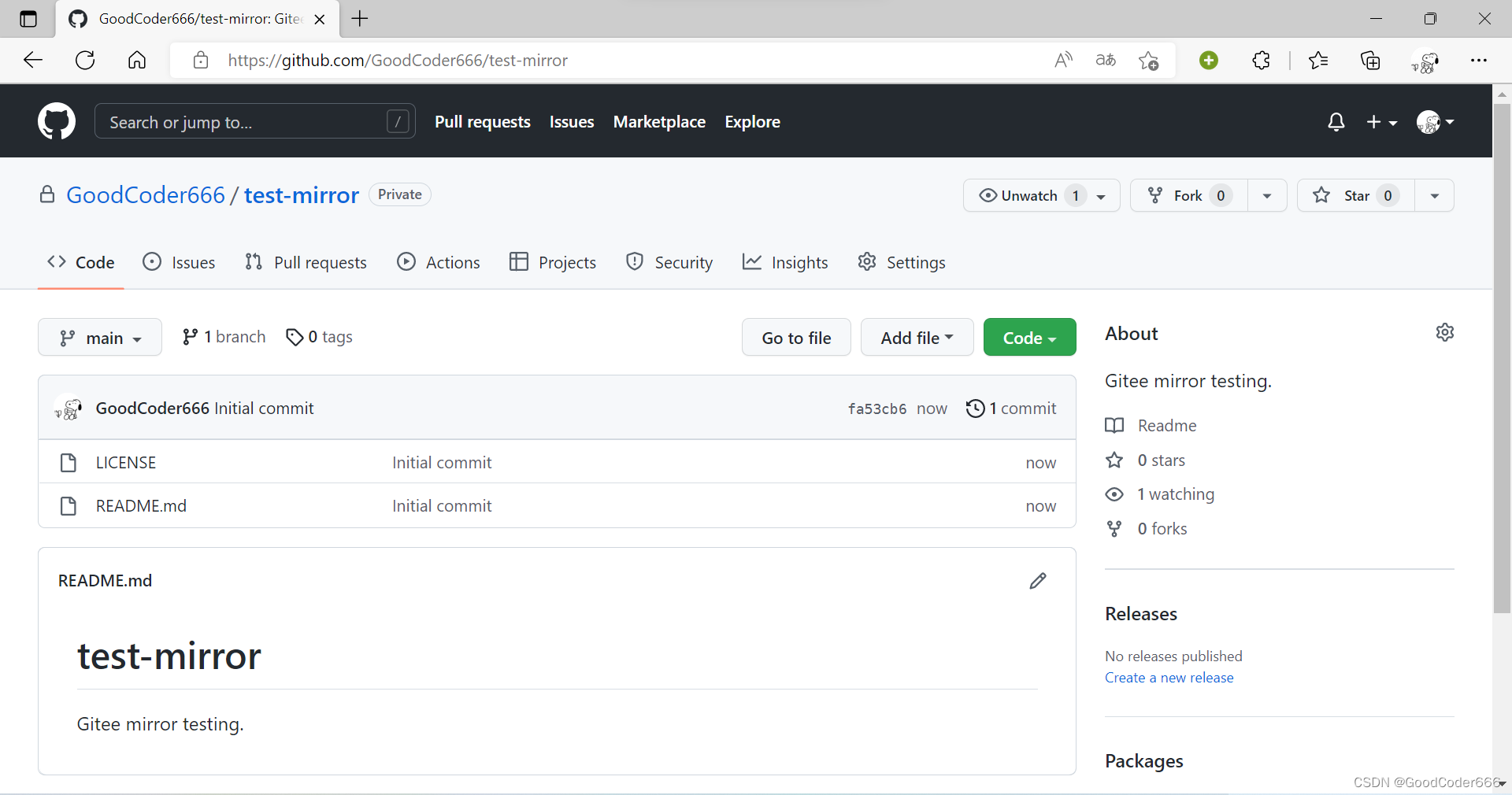This screenshot has height=795, width=1512.
Task: Click the browser back arrow
Action: coord(33,60)
